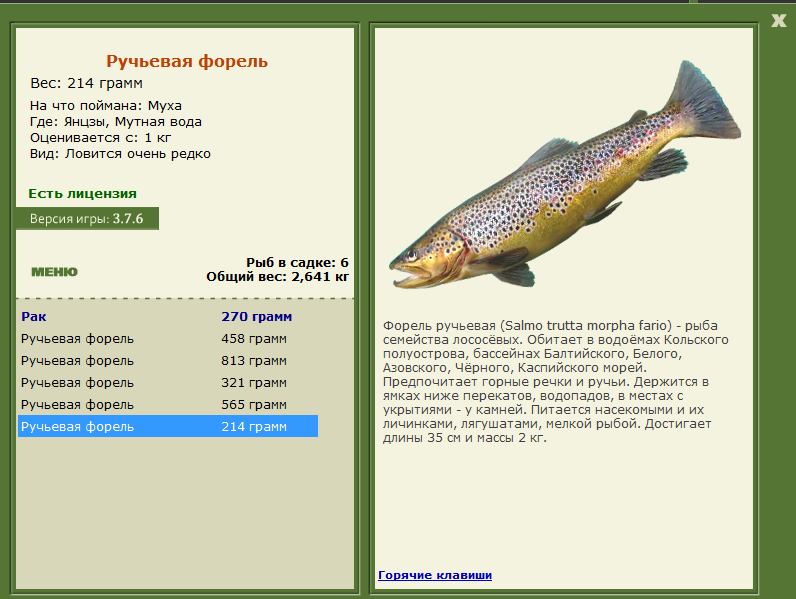Select the Рак 270 грамм row
Screen dimensions: 796x599
[x=168, y=317]
